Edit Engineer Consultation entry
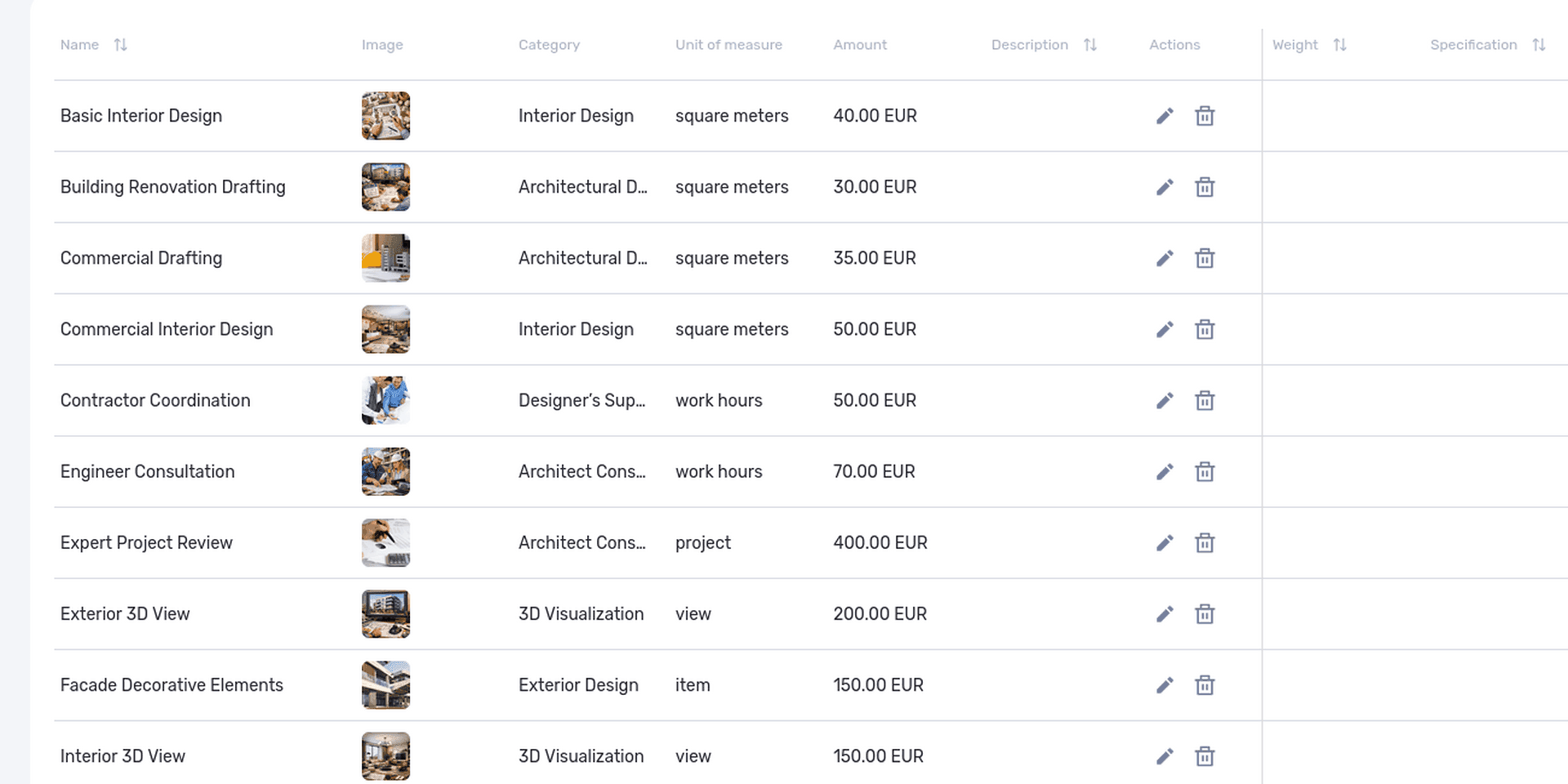 click(1165, 471)
